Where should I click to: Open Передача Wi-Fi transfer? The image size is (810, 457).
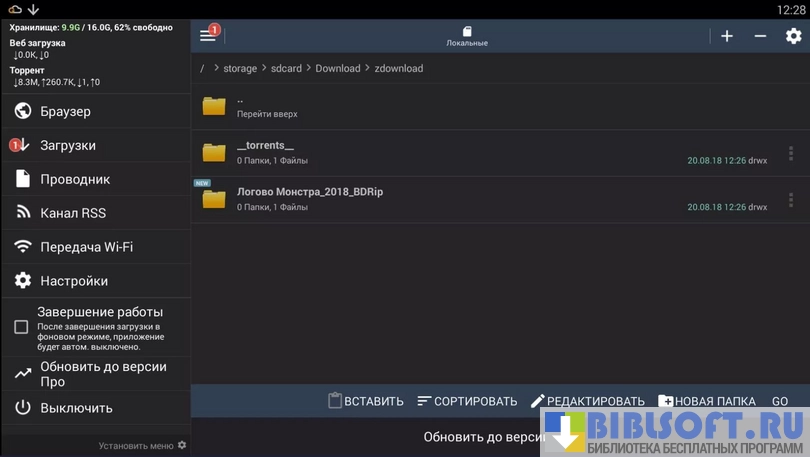[x=86, y=247]
